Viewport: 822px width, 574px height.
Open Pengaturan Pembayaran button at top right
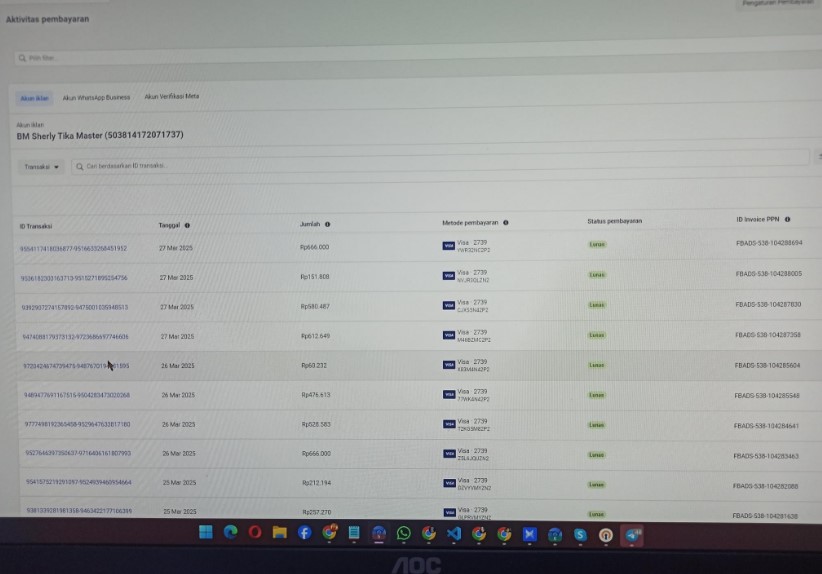click(778, 4)
